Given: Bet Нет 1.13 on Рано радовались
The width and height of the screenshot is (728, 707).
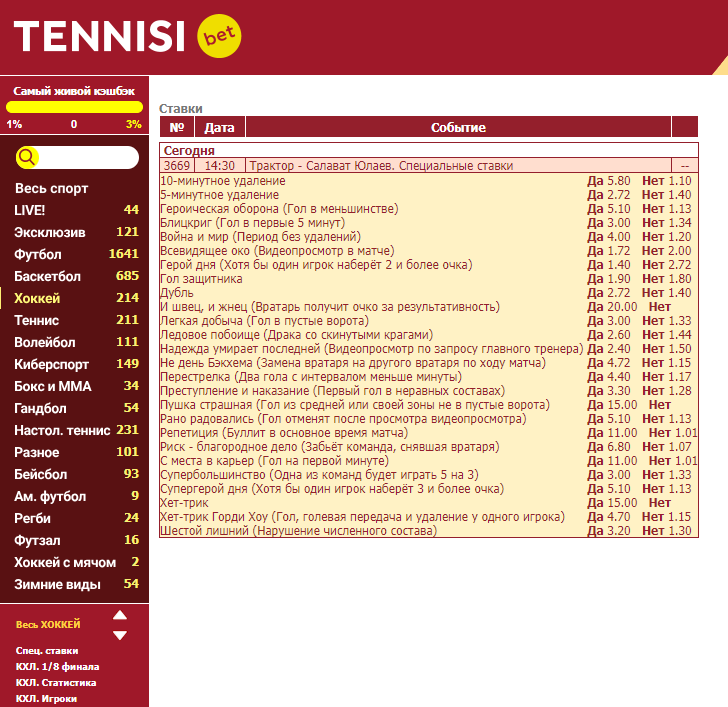Looking at the screenshot, I should coord(667,419).
